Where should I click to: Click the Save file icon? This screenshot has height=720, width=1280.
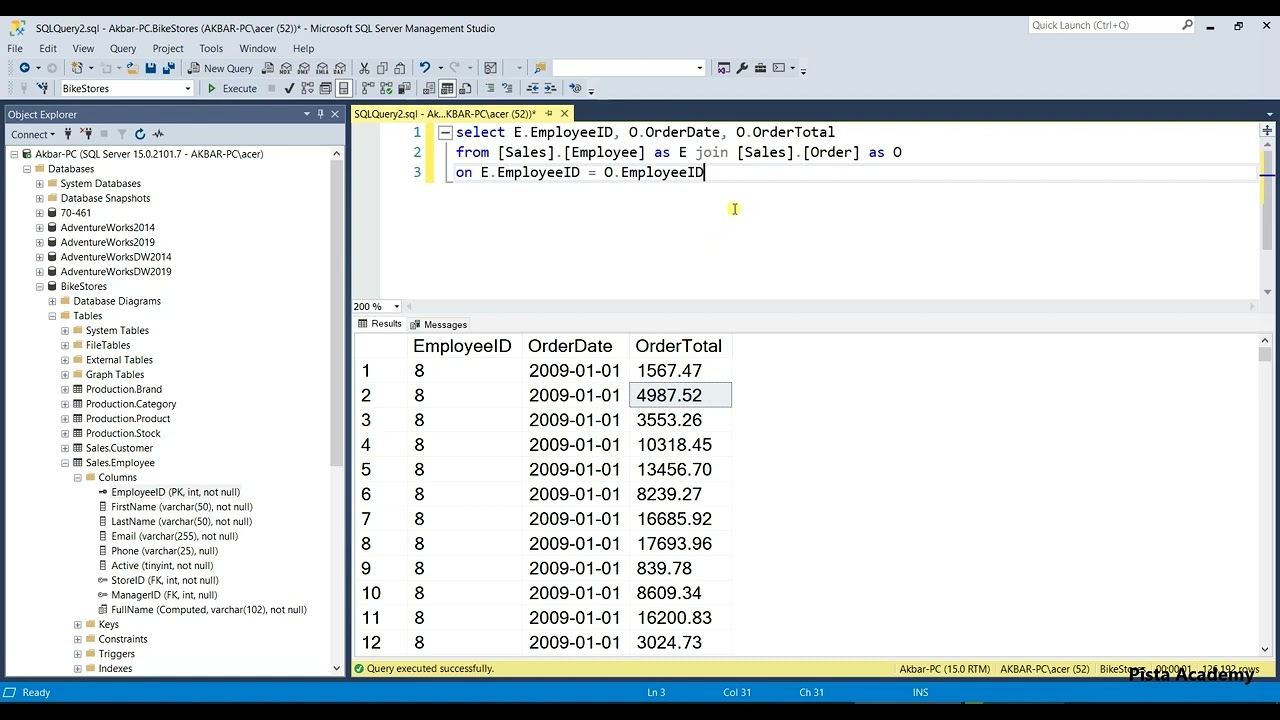pos(150,68)
